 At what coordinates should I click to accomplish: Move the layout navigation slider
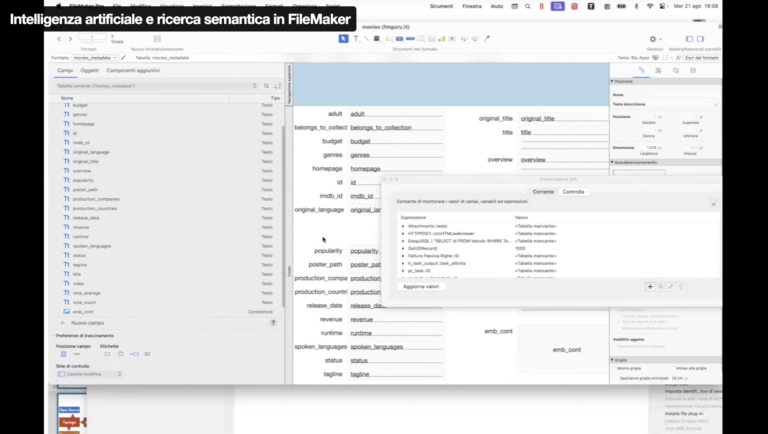pos(92,42)
